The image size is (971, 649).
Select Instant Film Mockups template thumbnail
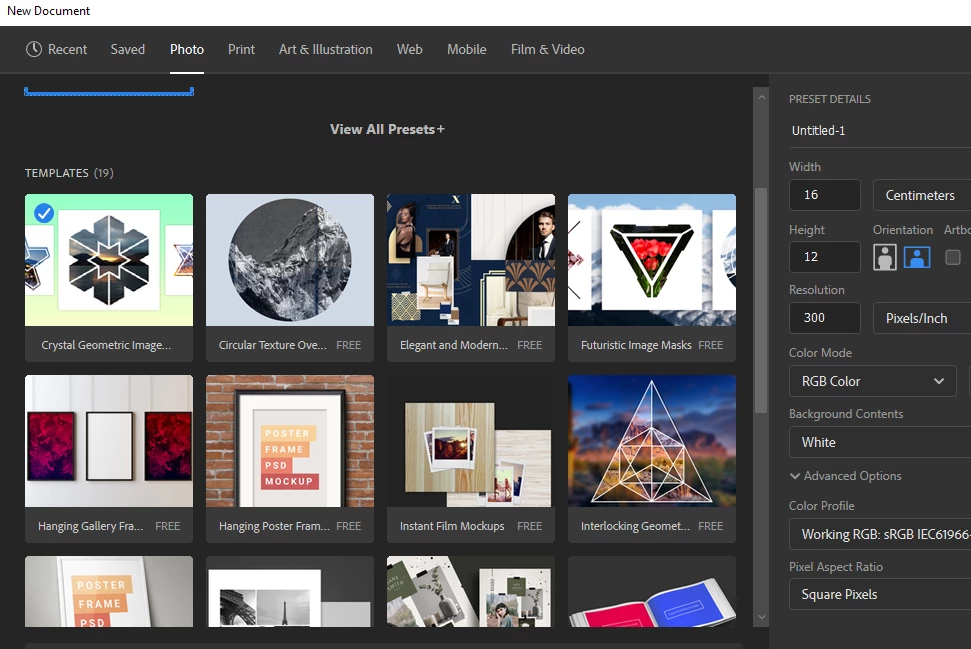point(471,441)
